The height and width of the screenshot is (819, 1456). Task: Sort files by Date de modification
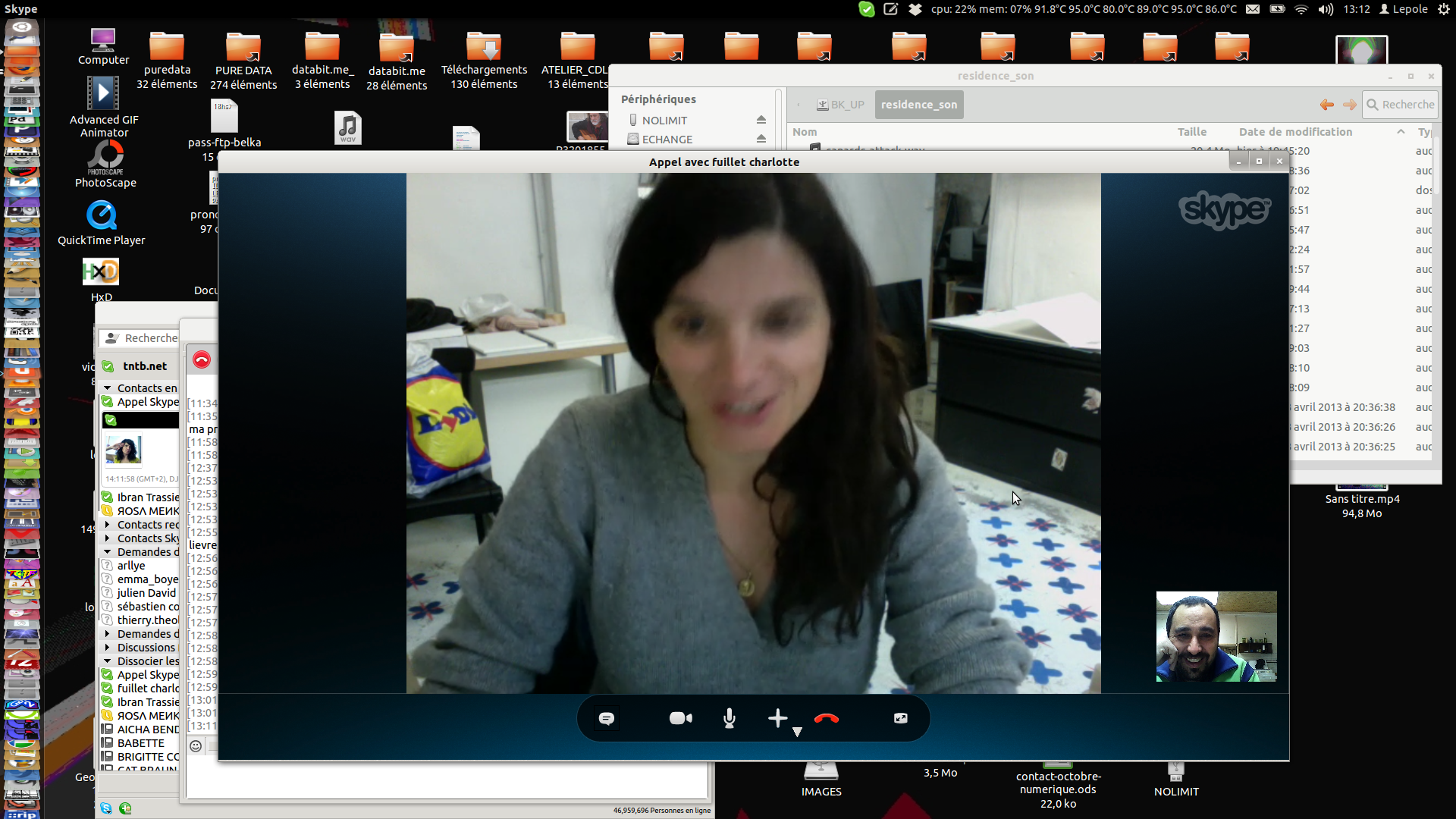[1294, 132]
